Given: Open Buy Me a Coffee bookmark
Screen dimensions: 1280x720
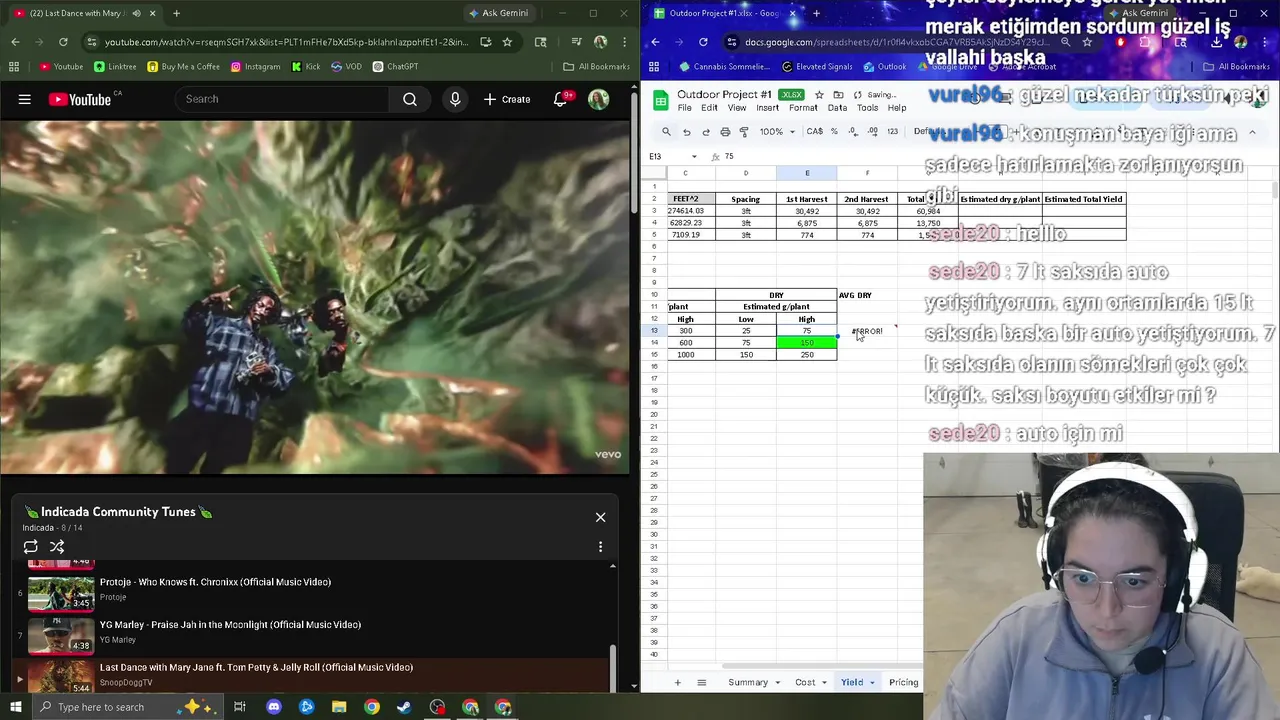Looking at the screenshot, I should click(183, 67).
